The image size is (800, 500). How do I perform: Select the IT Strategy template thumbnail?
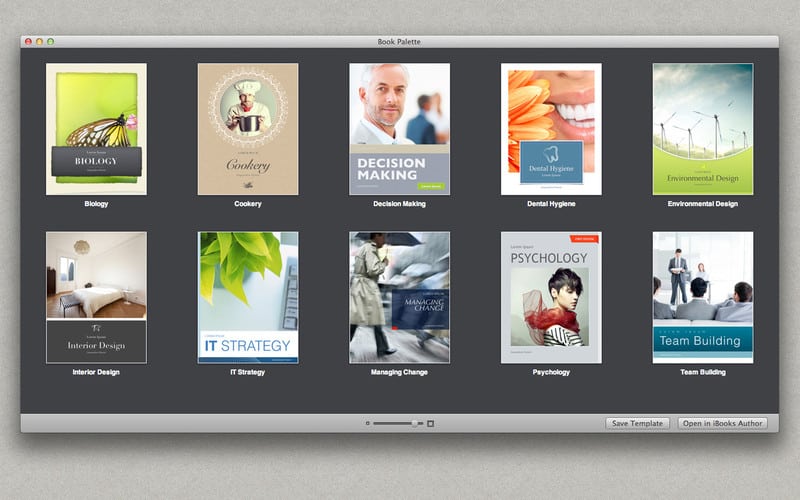pyautogui.click(x=247, y=297)
